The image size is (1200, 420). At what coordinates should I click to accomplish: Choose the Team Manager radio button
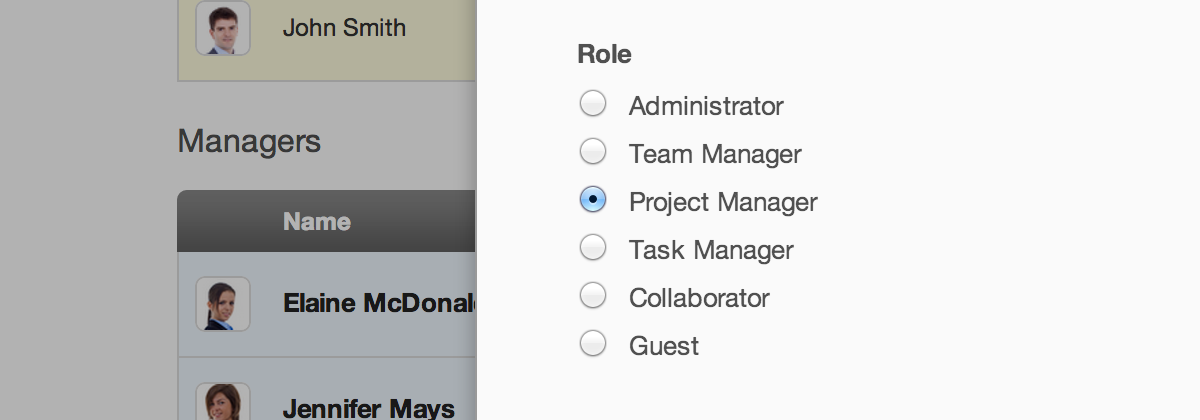pyautogui.click(x=593, y=151)
